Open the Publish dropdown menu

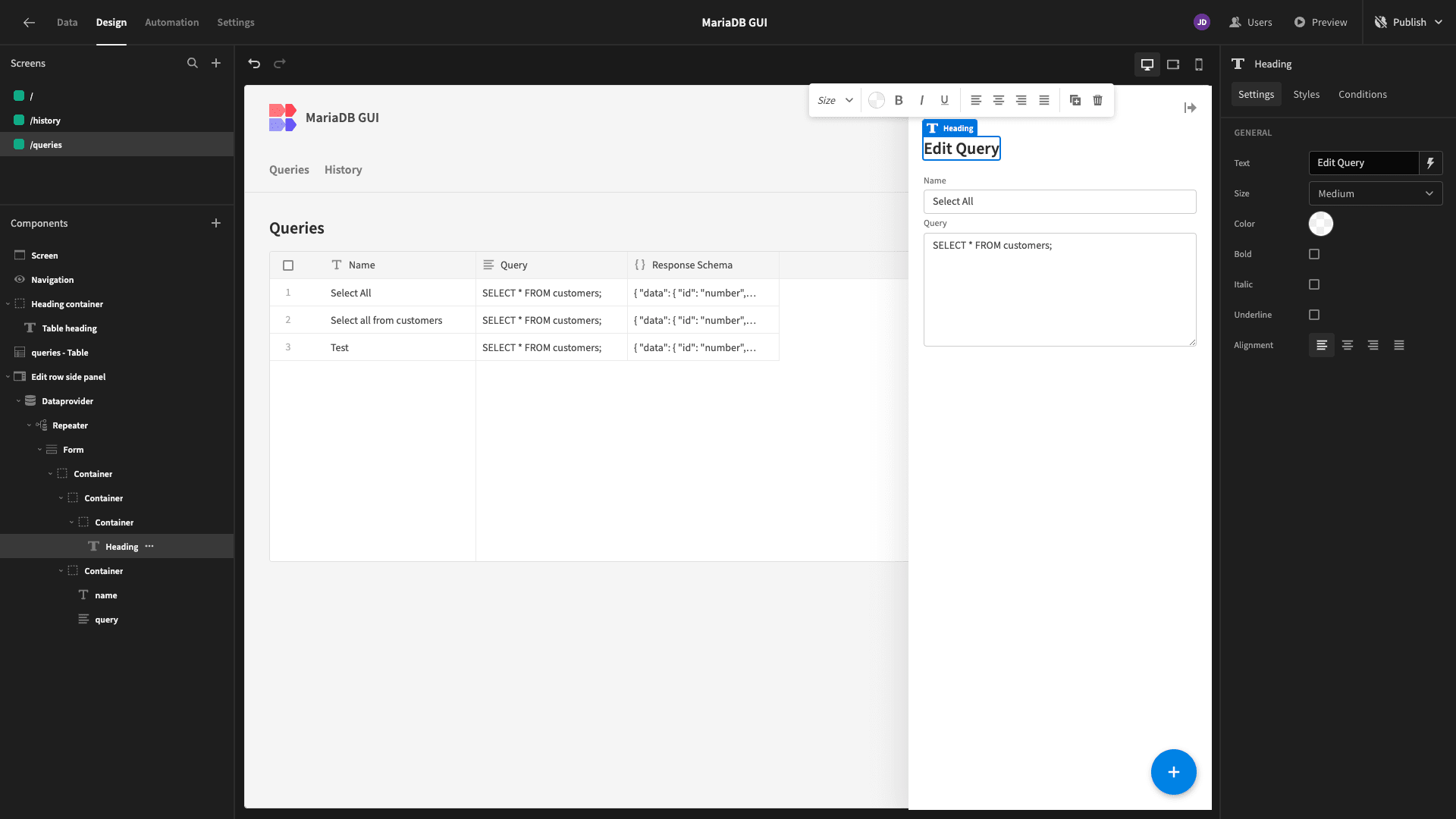(x=1408, y=23)
